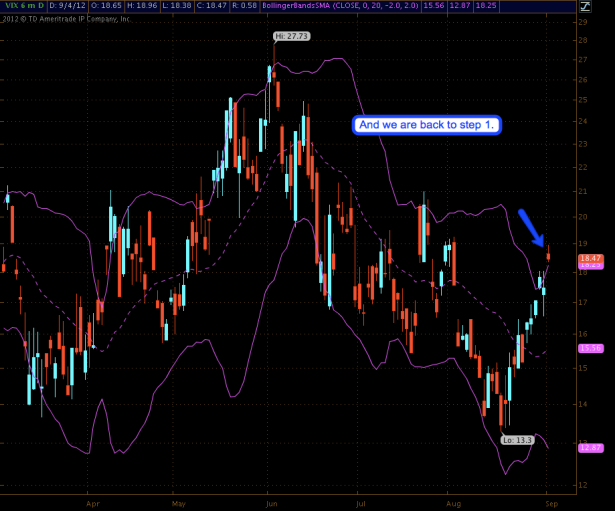Click the 15.56 midline price tag
The image size is (615, 511).
coord(588,348)
